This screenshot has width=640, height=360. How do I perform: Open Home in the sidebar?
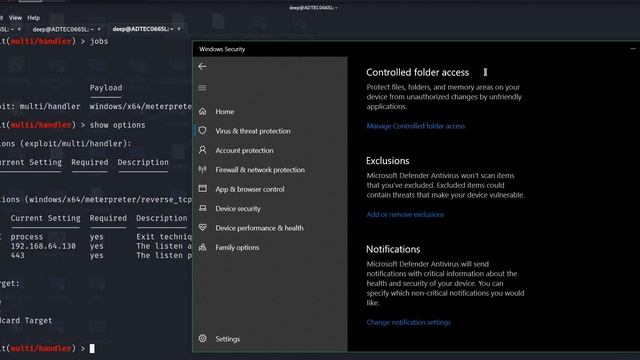click(224, 111)
